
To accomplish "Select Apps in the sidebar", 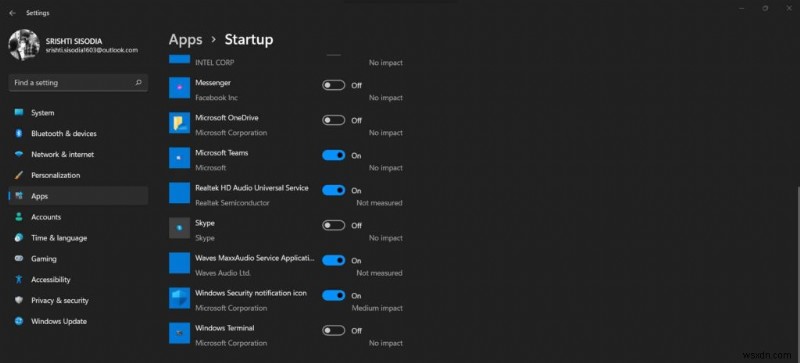I will coord(78,196).
